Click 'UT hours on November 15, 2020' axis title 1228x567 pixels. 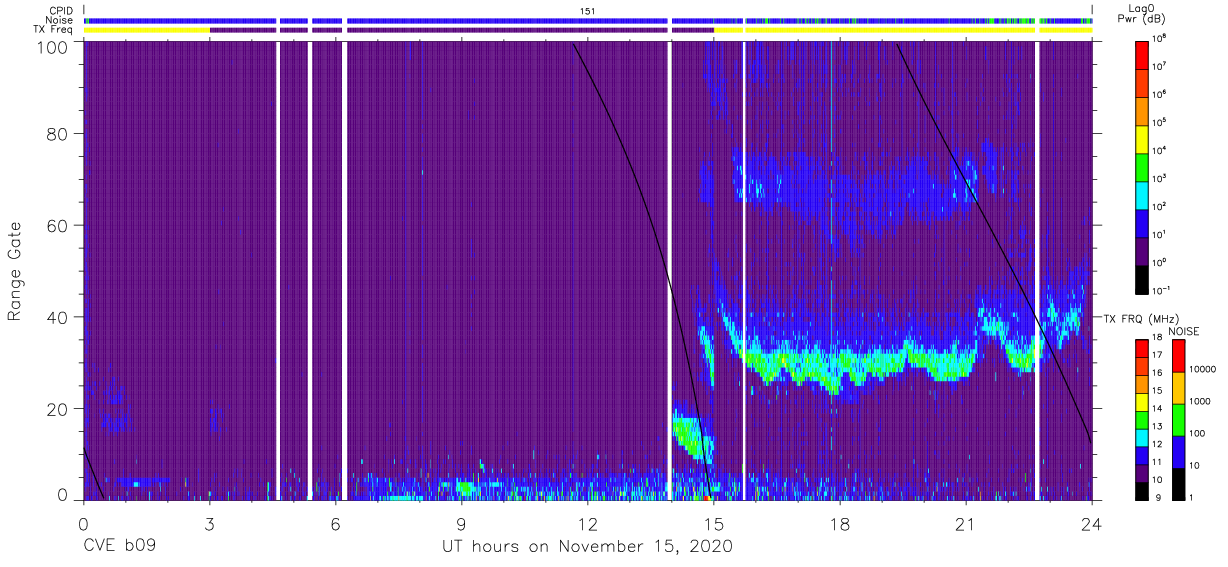[x=587, y=547]
